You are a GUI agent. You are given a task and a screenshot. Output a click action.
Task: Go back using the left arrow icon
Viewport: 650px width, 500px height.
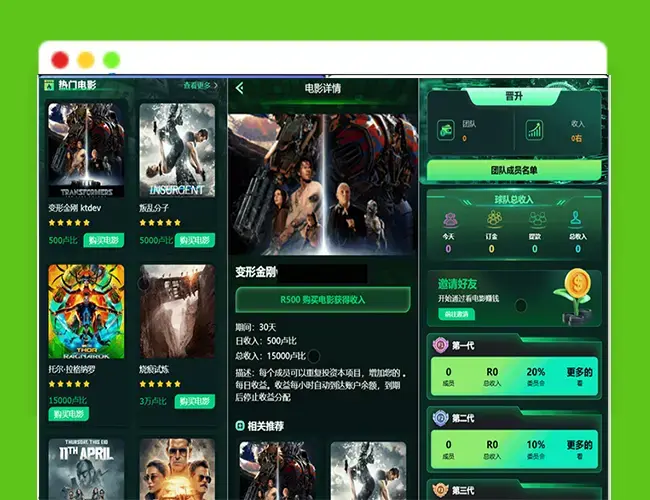click(x=240, y=88)
